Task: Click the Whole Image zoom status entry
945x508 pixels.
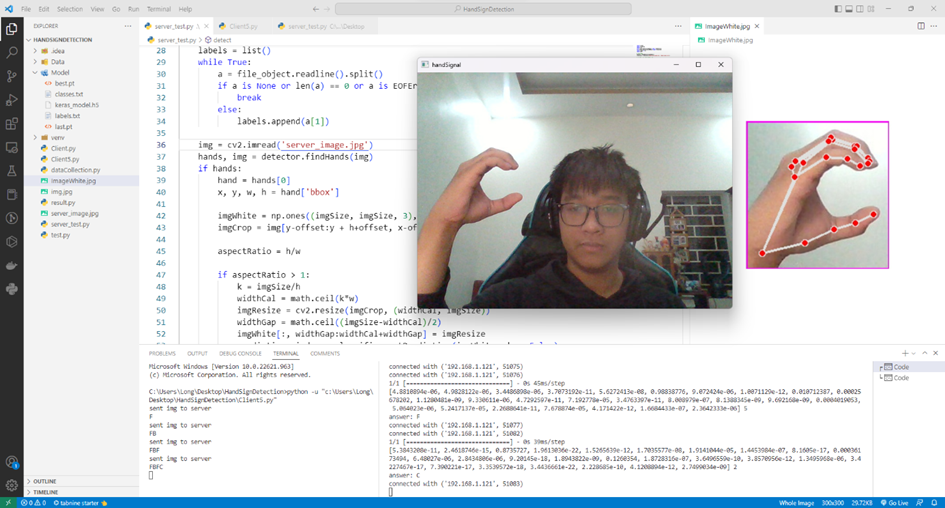Action: (x=796, y=503)
